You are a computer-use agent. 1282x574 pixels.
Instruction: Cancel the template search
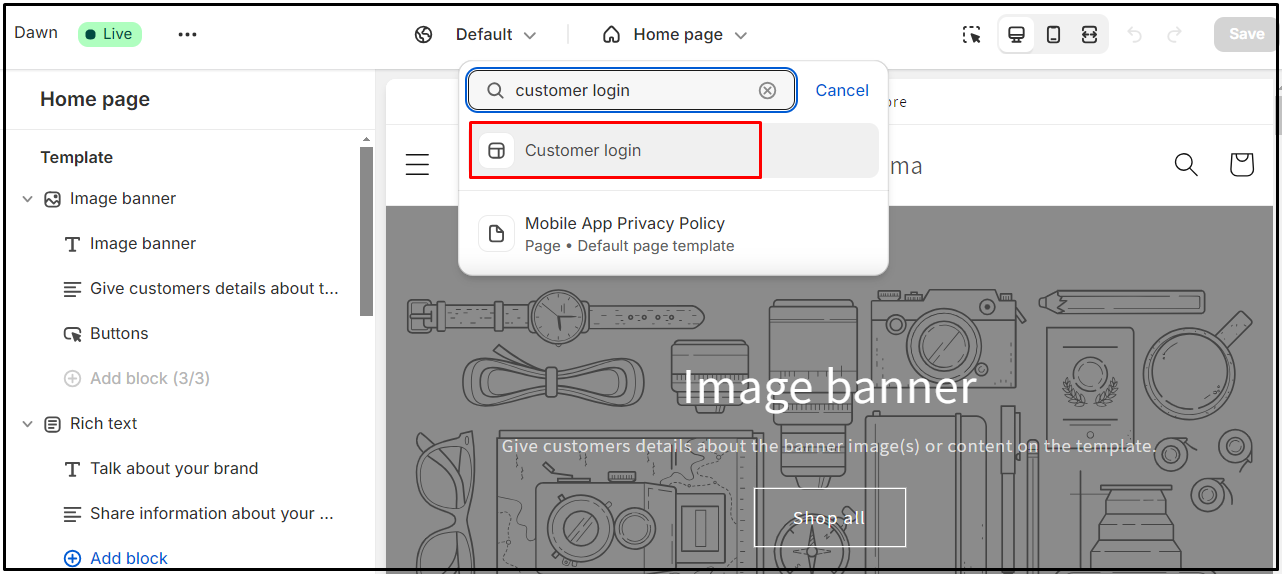pyautogui.click(x=842, y=91)
